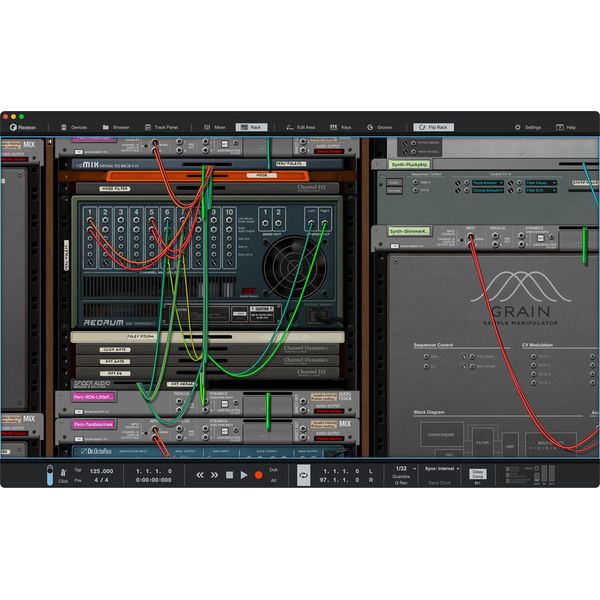Open the Devices panel
Viewport: 600px width, 600px height.
click(x=74, y=127)
